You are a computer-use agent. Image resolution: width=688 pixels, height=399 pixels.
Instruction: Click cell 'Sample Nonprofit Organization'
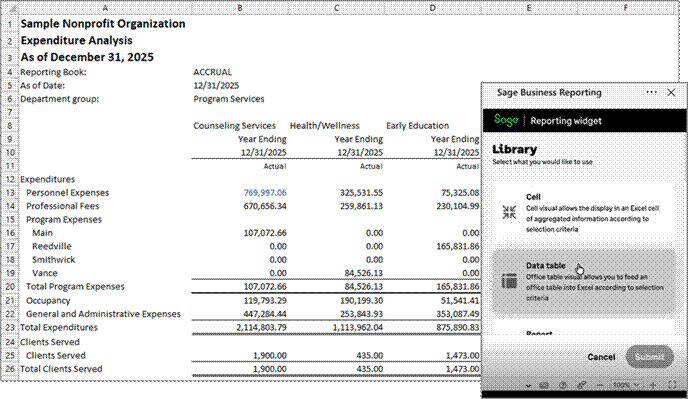click(103, 24)
